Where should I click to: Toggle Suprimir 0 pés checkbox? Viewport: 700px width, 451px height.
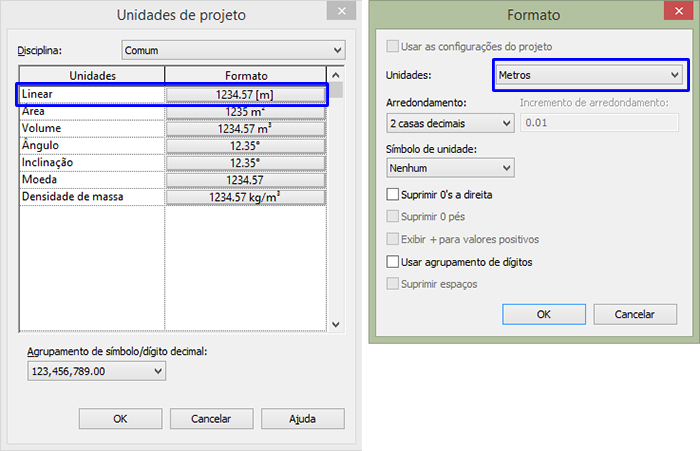coord(393,216)
